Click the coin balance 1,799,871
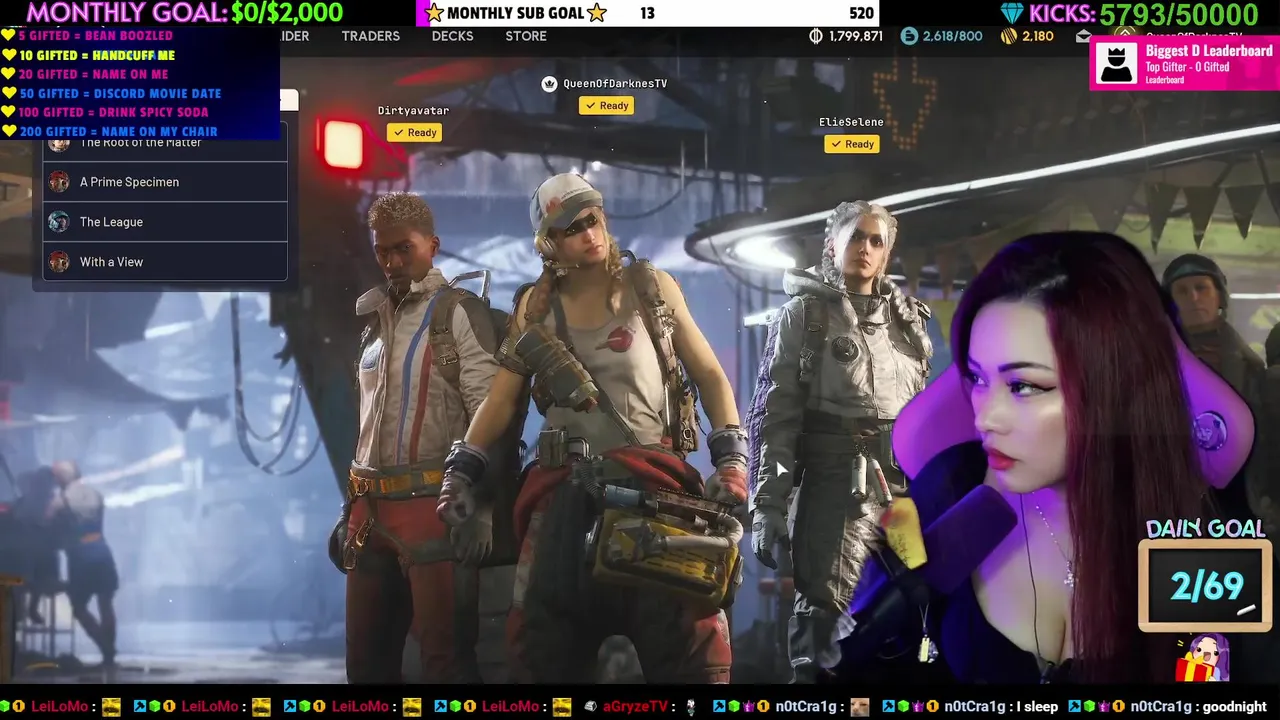Image resolution: width=1280 pixels, height=720 pixels. pos(855,36)
